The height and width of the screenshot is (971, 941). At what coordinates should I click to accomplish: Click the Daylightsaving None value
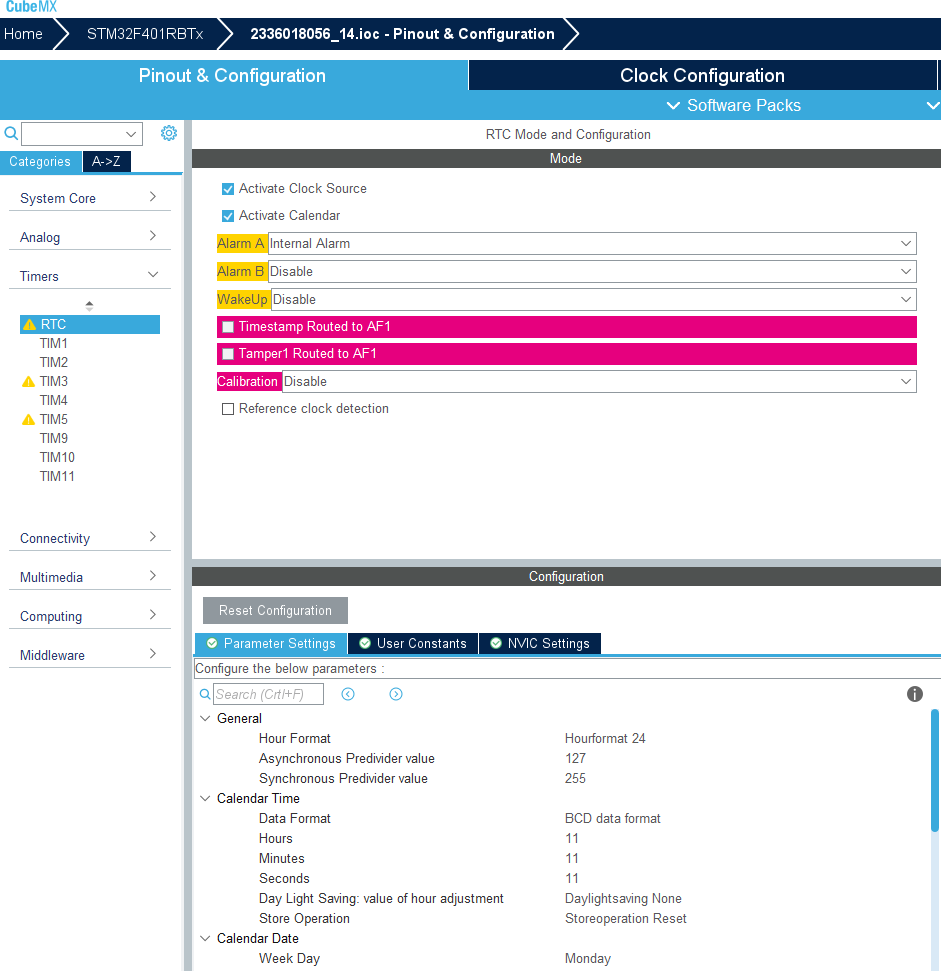pyautogui.click(x=623, y=898)
